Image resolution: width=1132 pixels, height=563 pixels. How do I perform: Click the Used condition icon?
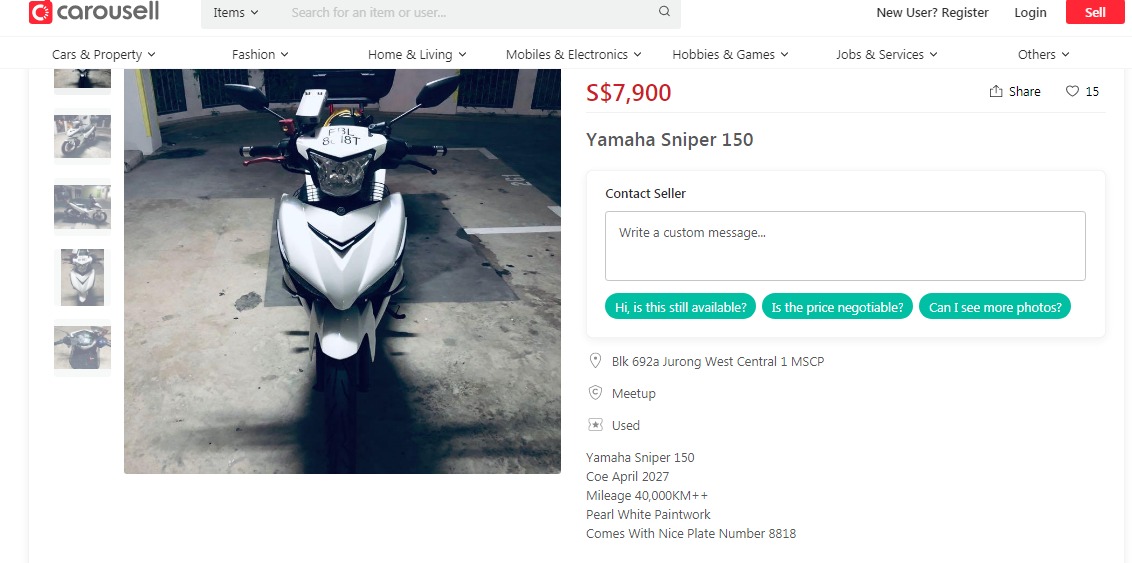(x=595, y=425)
